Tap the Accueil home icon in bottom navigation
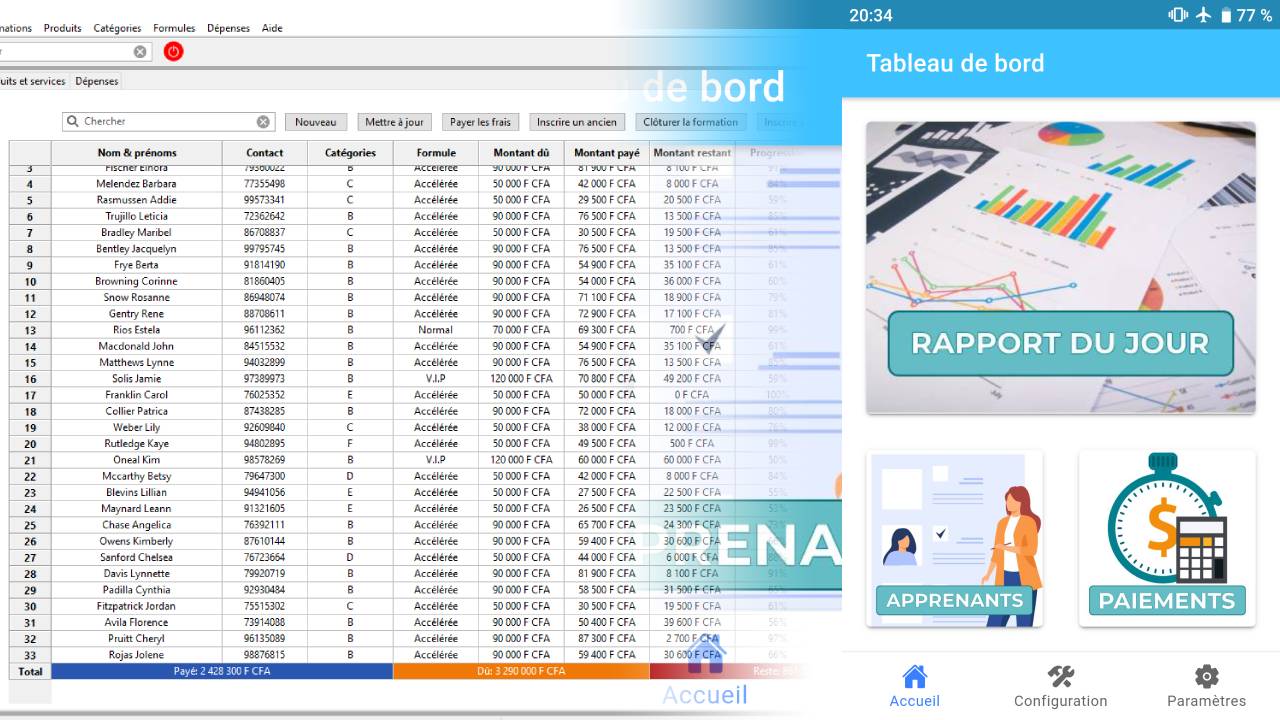The height and width of the screenshot is (720, 1280). (914, 678)
